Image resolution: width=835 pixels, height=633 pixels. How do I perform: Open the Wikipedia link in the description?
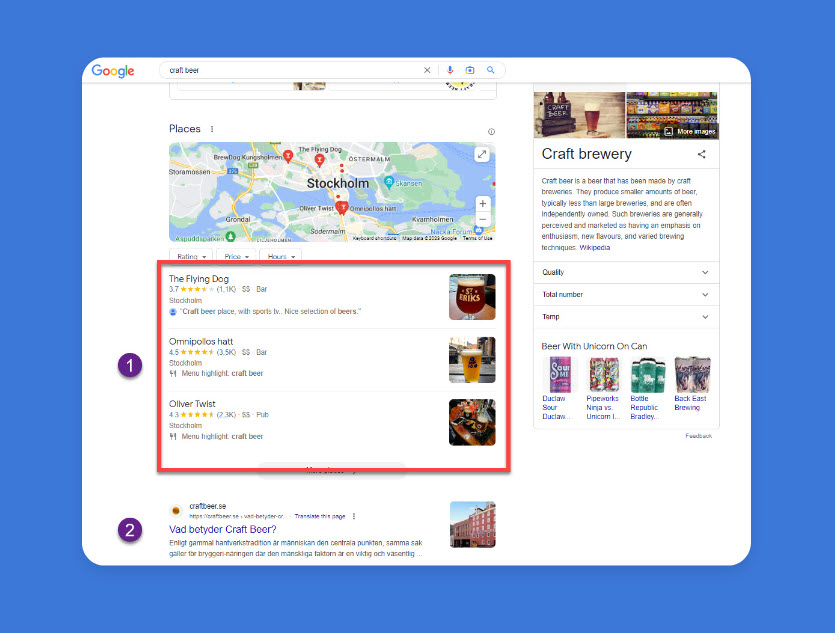click(x=594, y=247)
